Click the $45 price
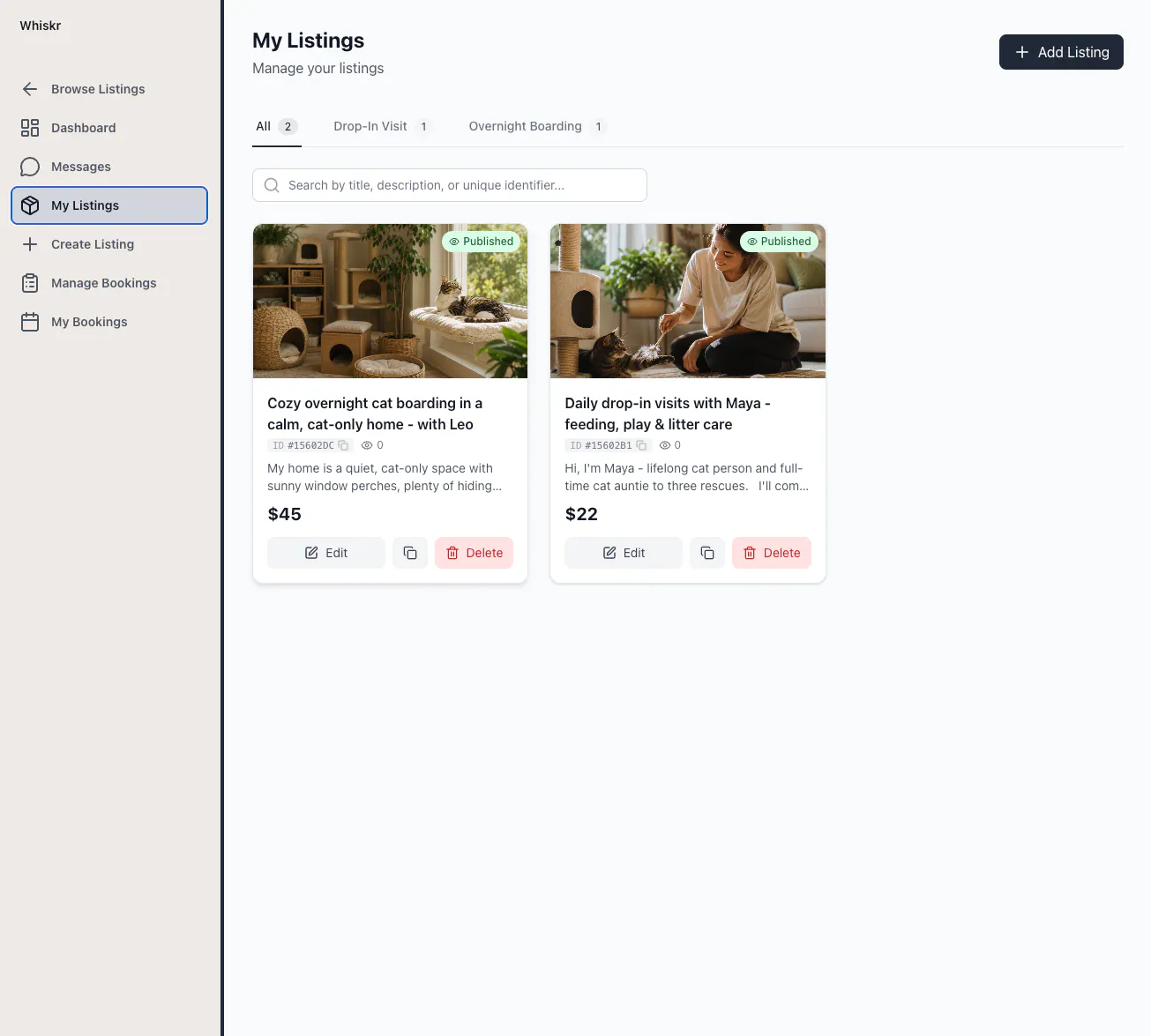This screenshot has height=1036, width=1151. click(284, 514)
